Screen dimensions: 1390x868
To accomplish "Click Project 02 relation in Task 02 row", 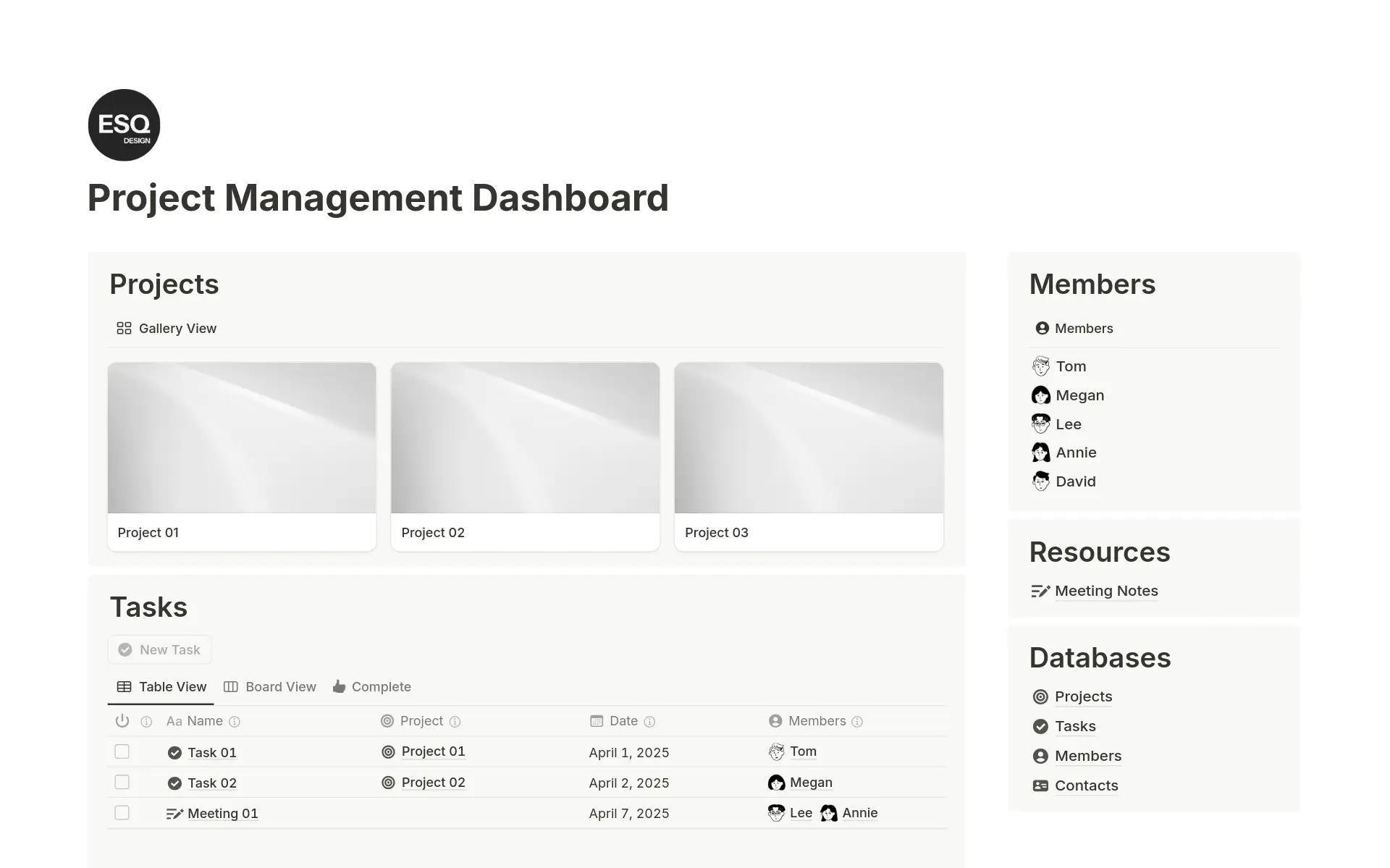I will [x=433, y=783].
